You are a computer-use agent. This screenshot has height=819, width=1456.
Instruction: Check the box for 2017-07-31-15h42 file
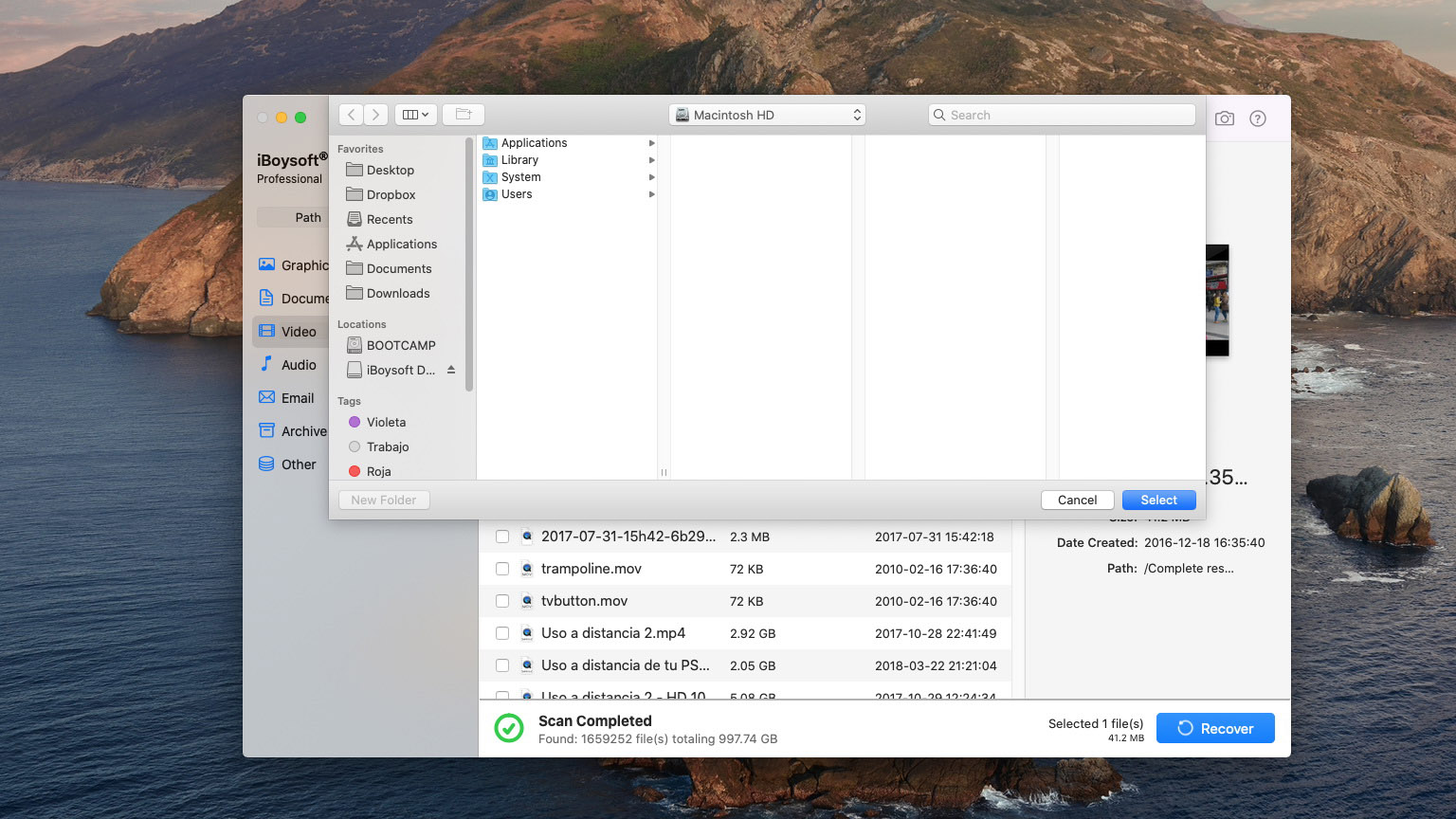pos(502,537)
